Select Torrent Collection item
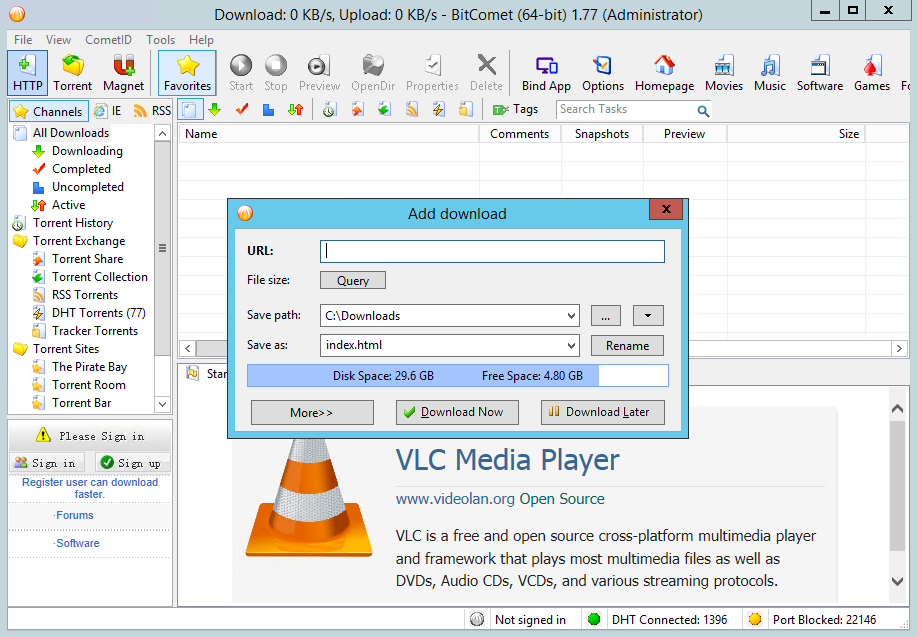 [x=99, y=277]
